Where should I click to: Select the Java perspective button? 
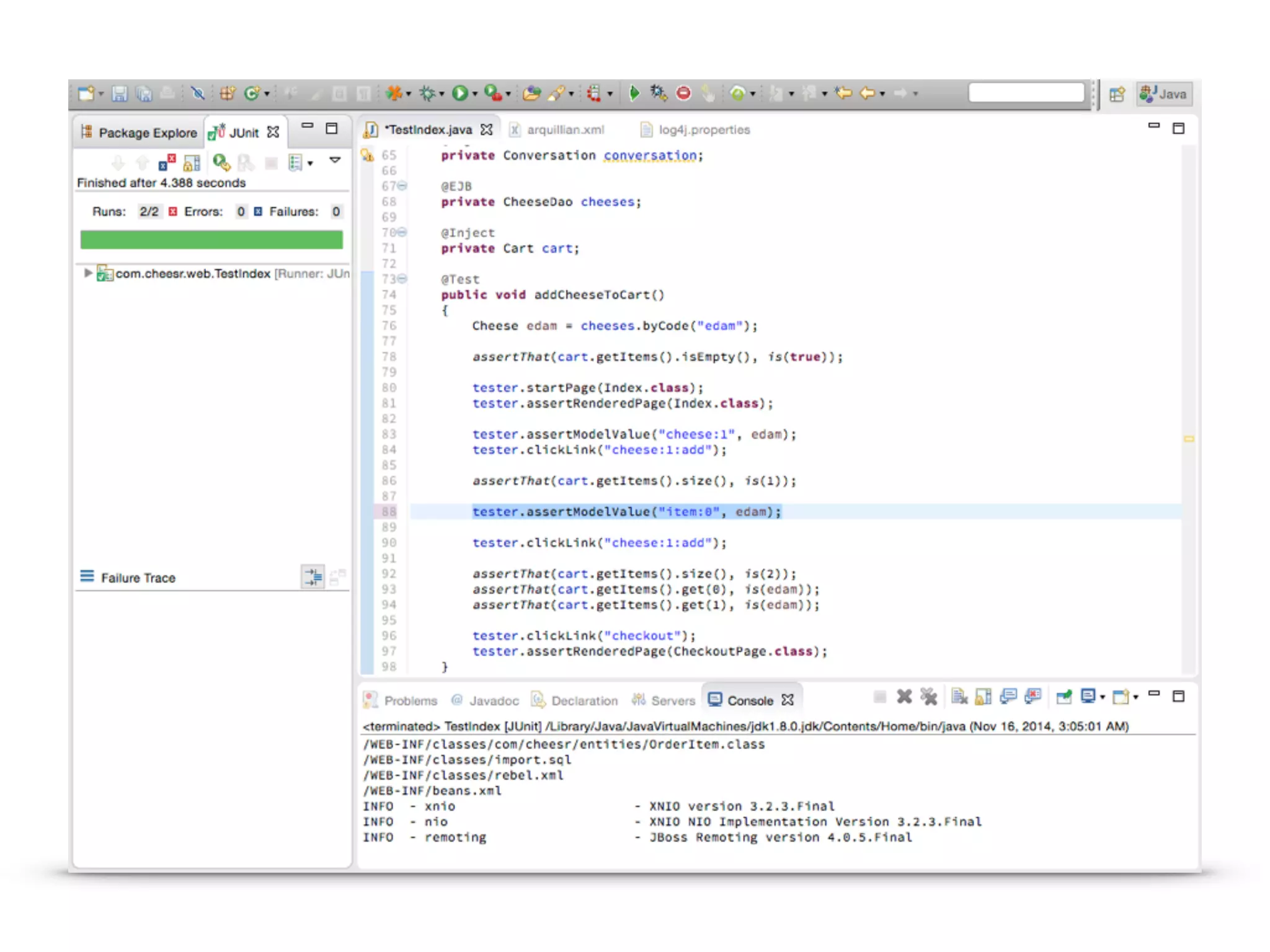[x=1163, y=94]
